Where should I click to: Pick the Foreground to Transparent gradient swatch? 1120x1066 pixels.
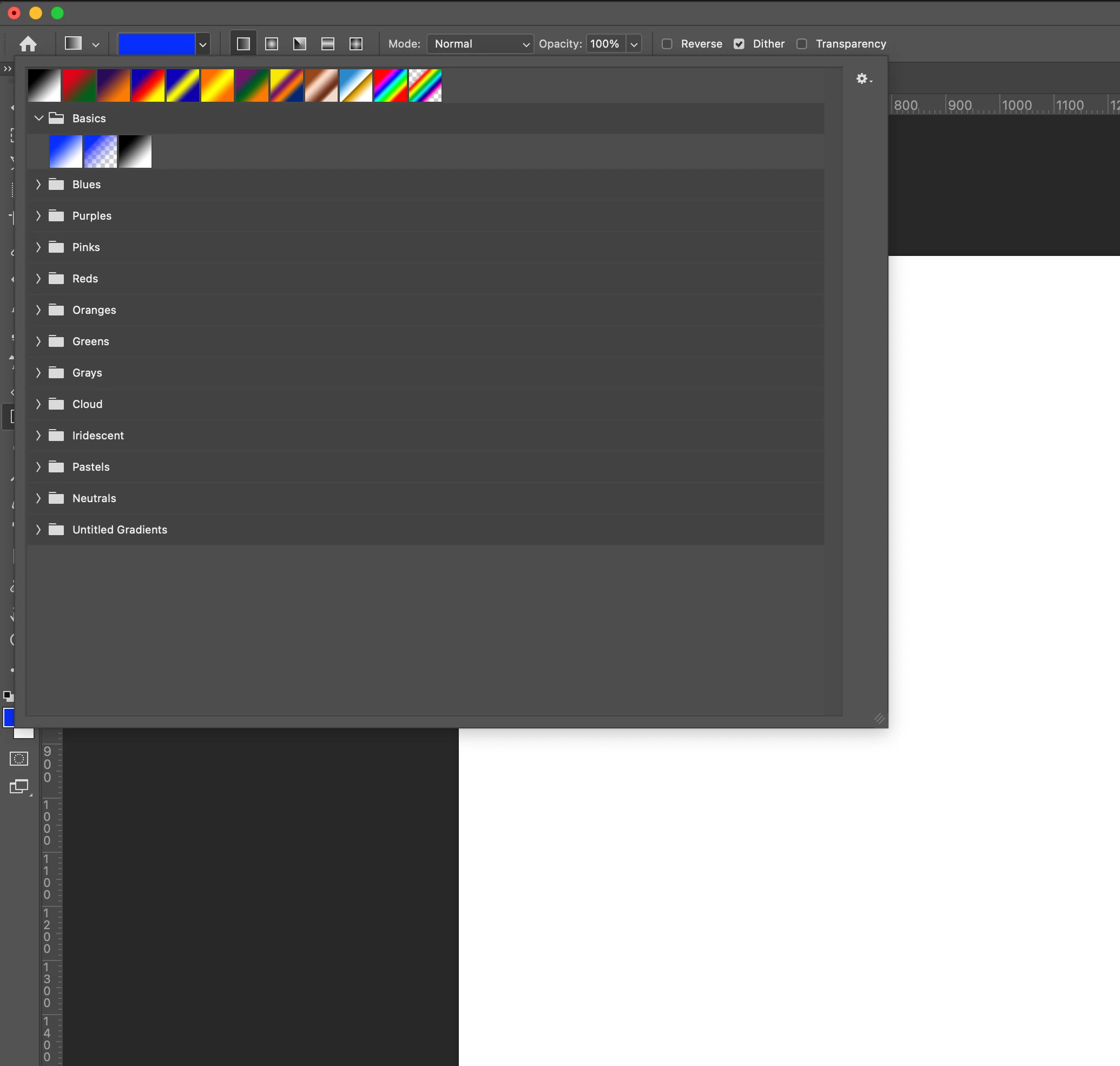coord(101,151)
